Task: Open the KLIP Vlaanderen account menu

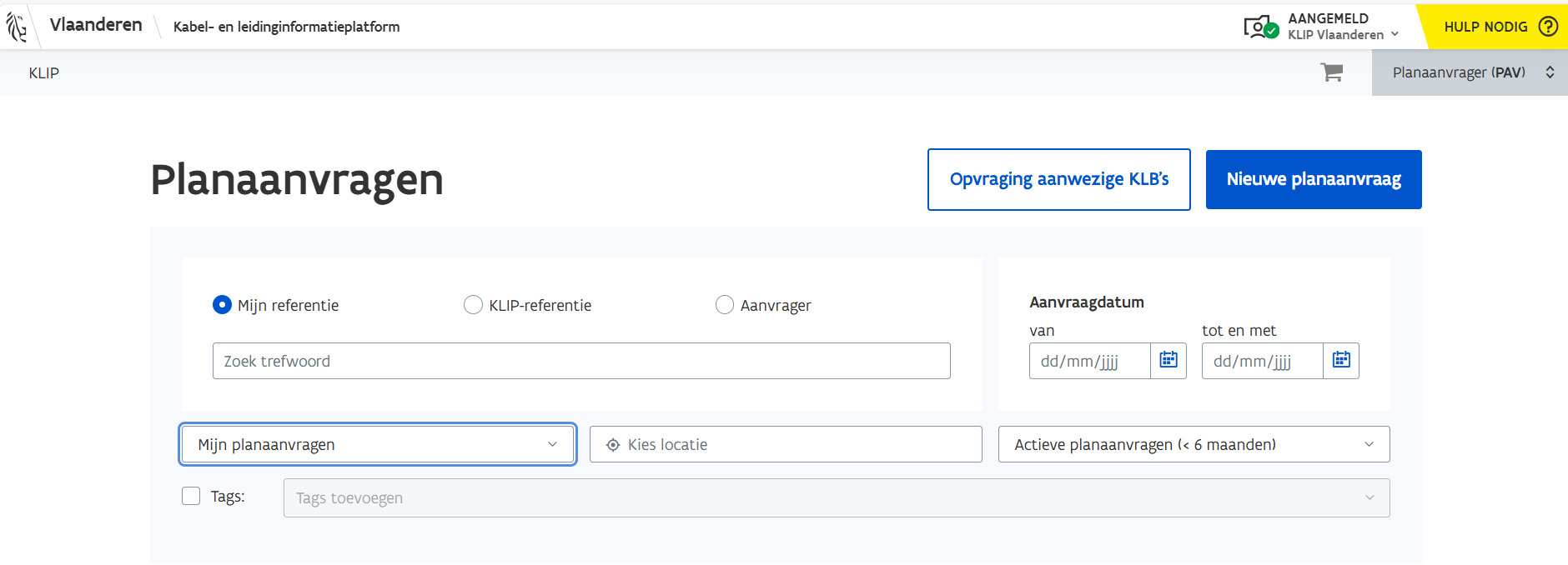Action: point(1343,35)
